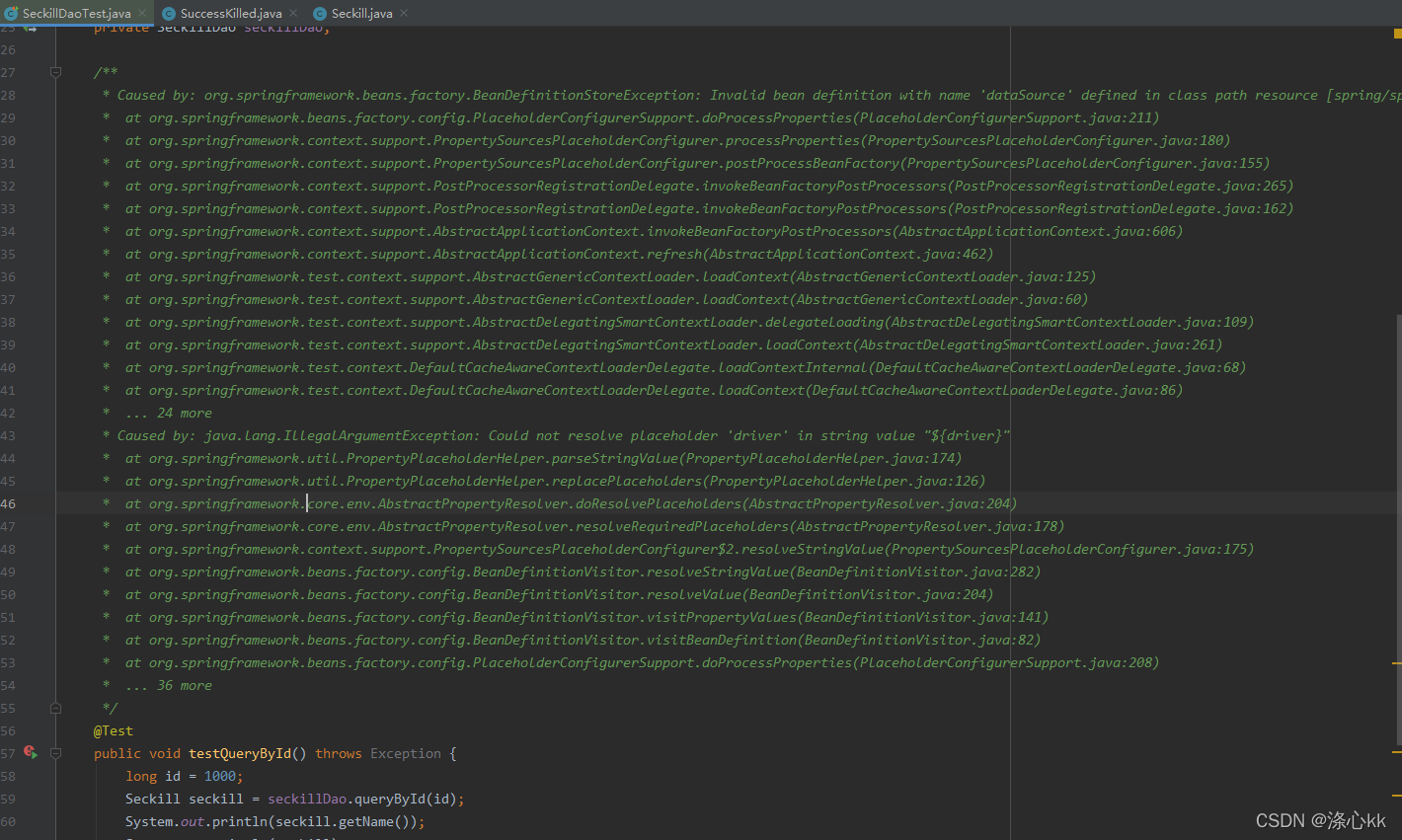This screenshot has height=840, width=1402.
Task: Click text '(AbstractPropertyResolver.java:204)'
Action: [x=880, y=503]
